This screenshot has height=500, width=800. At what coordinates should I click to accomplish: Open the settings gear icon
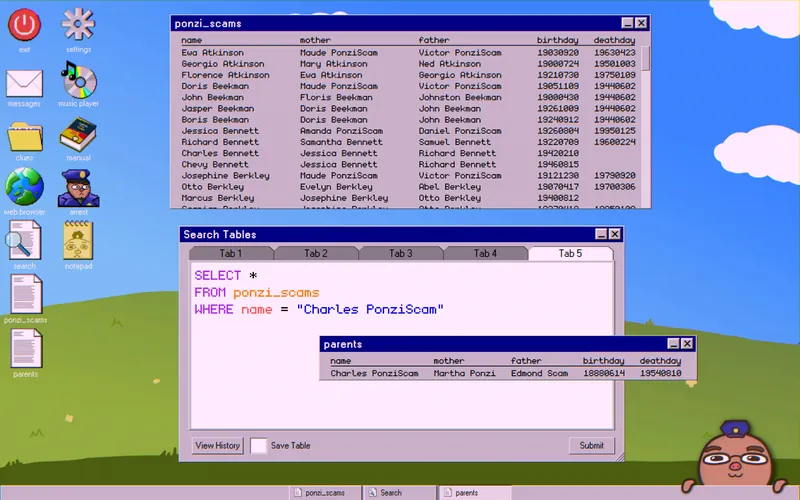[x=78, y=24]
